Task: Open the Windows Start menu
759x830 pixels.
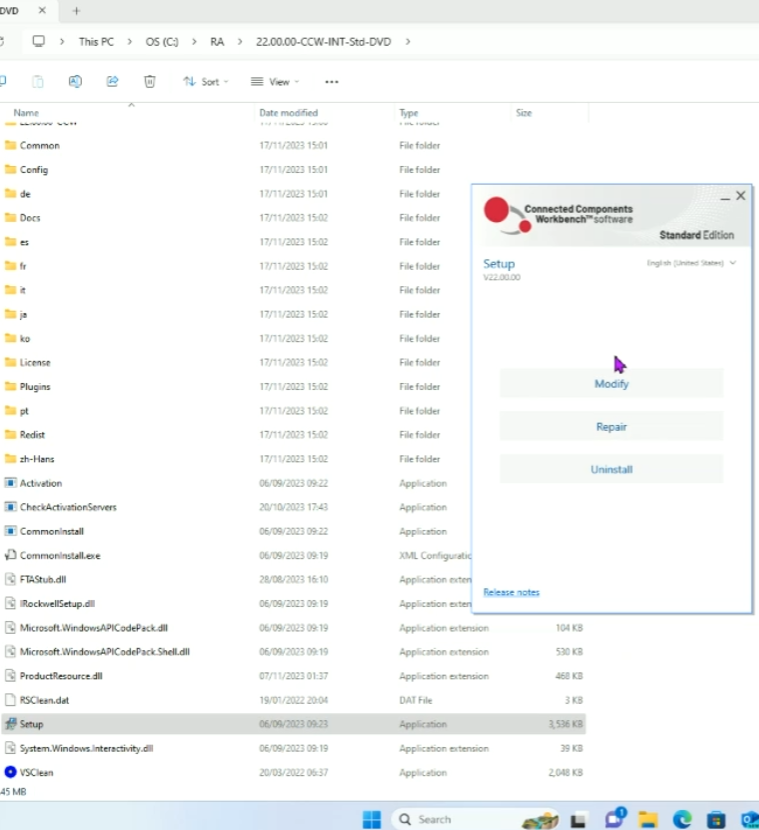Action: (x=372, y=819)
